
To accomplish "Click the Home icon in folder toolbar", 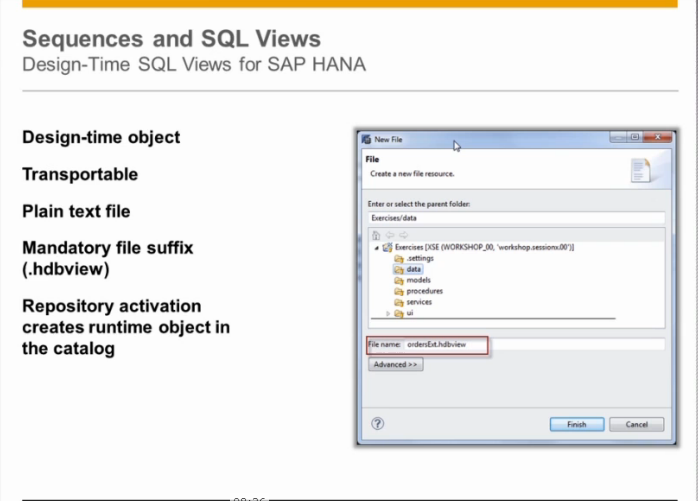I will click(376, 235).
